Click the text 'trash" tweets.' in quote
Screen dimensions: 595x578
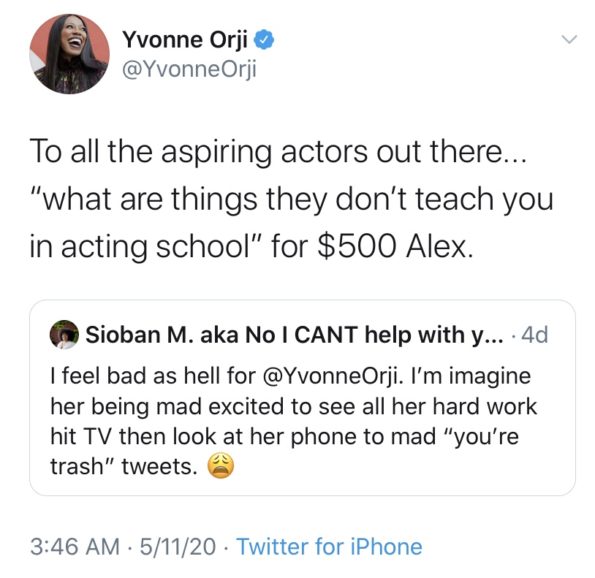pyautogui.click(x=124, y=466)
